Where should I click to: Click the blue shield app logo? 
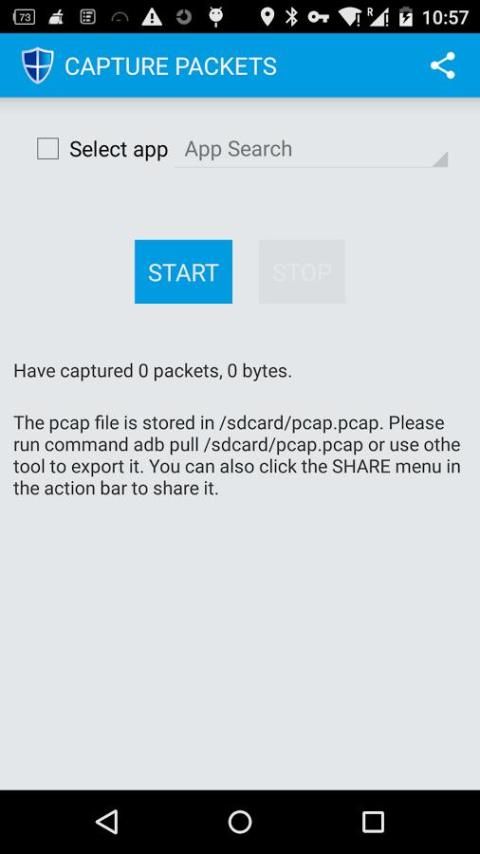click(38, 65)
